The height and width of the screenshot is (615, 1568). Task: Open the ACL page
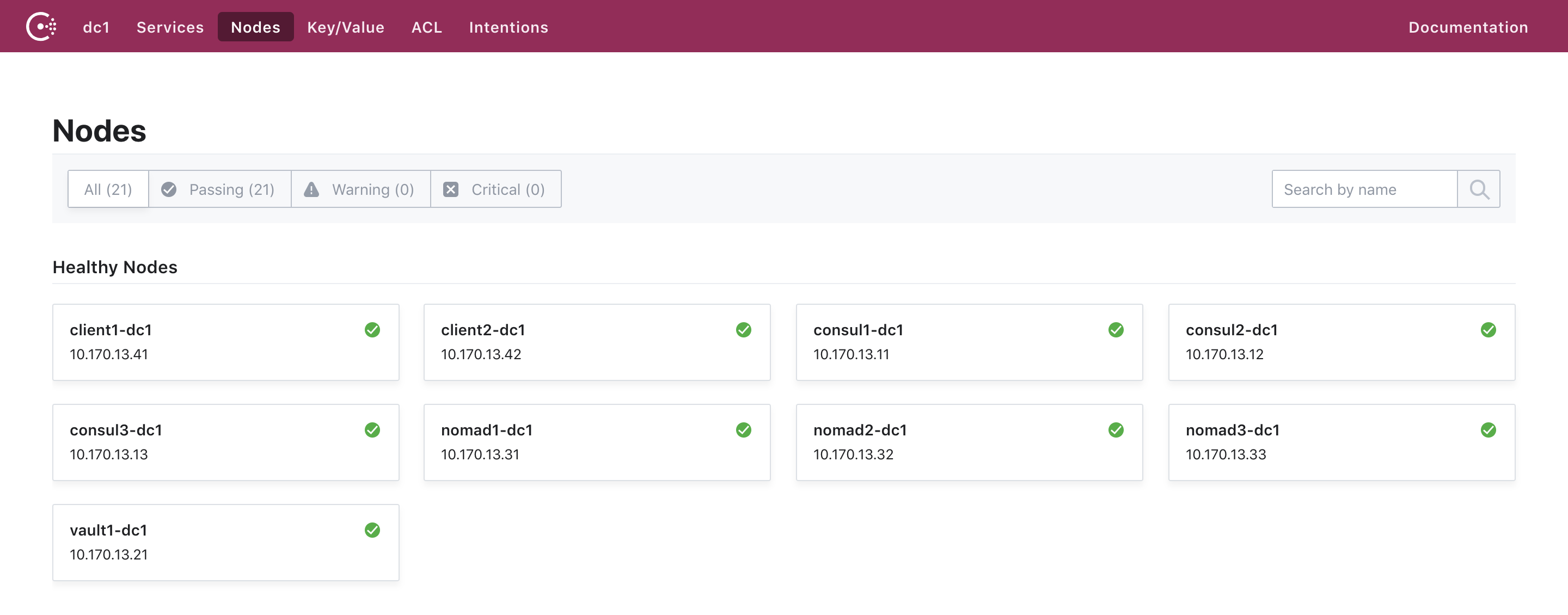tap(426, 27)
